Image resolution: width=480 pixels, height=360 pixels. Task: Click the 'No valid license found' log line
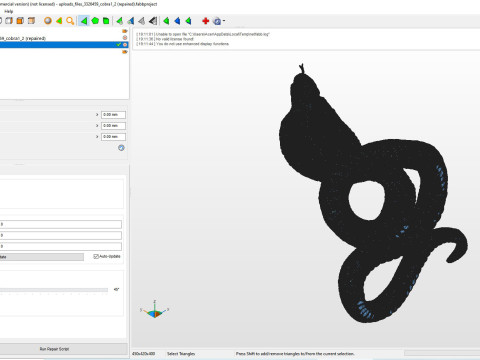166,39
